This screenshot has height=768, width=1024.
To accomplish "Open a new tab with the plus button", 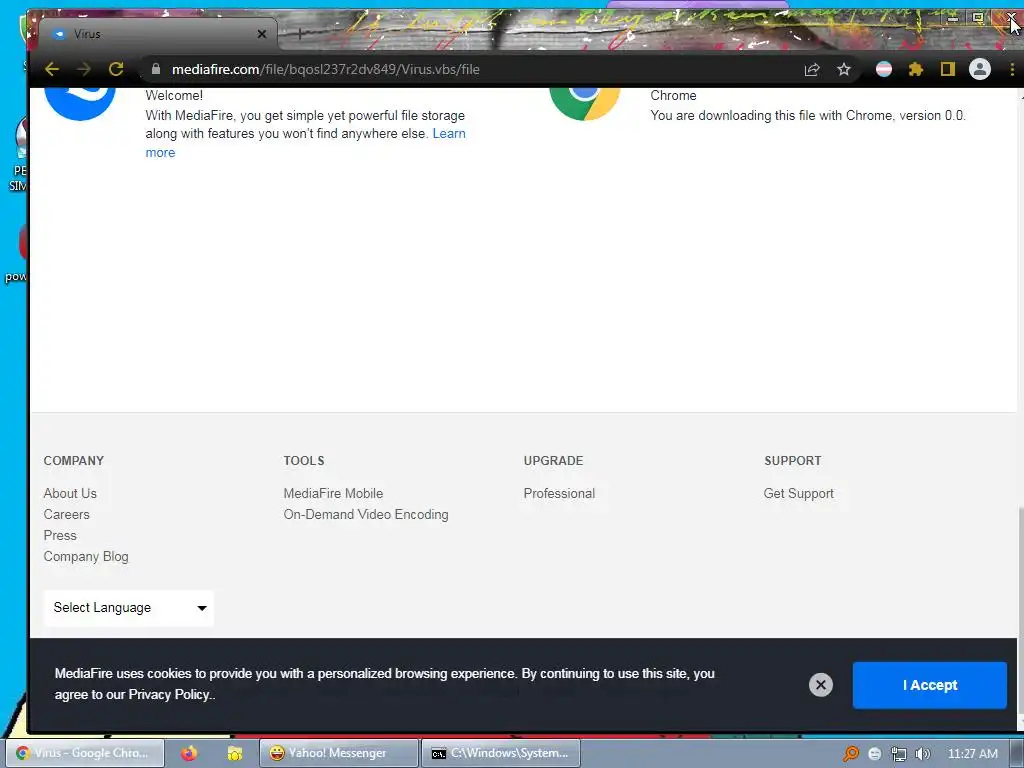I will coord(299,34).
